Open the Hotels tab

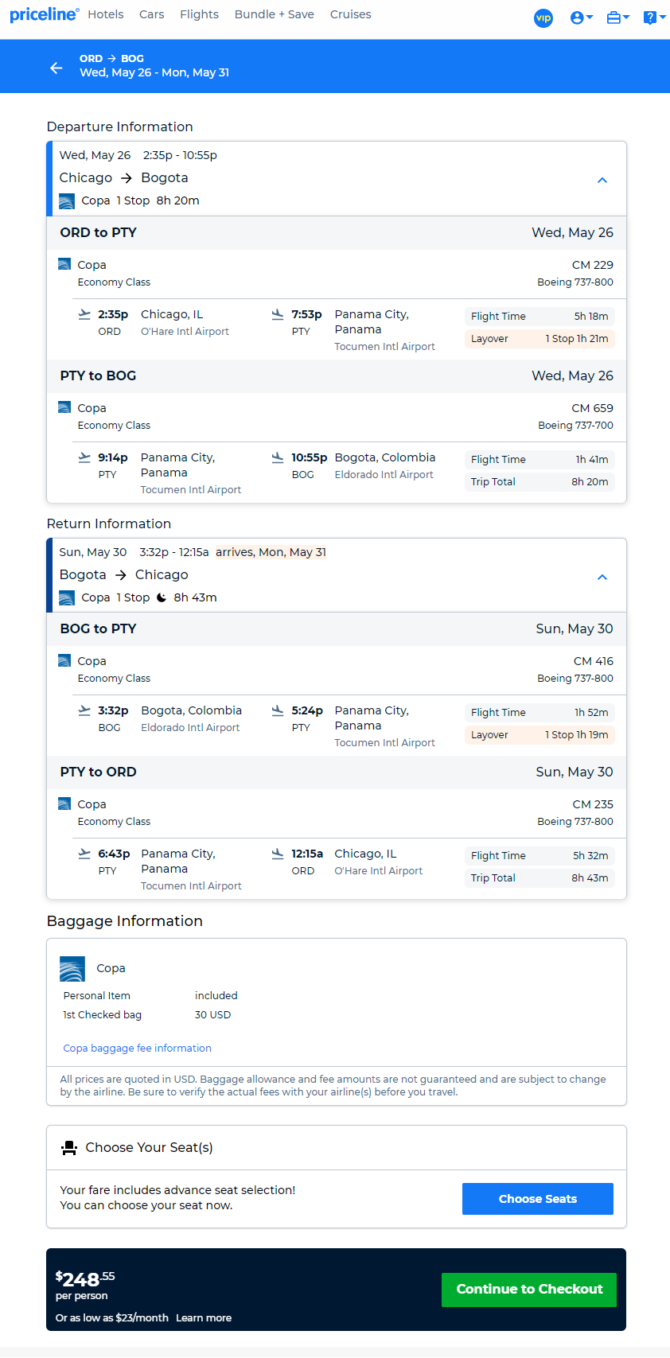tap(106, 15)
